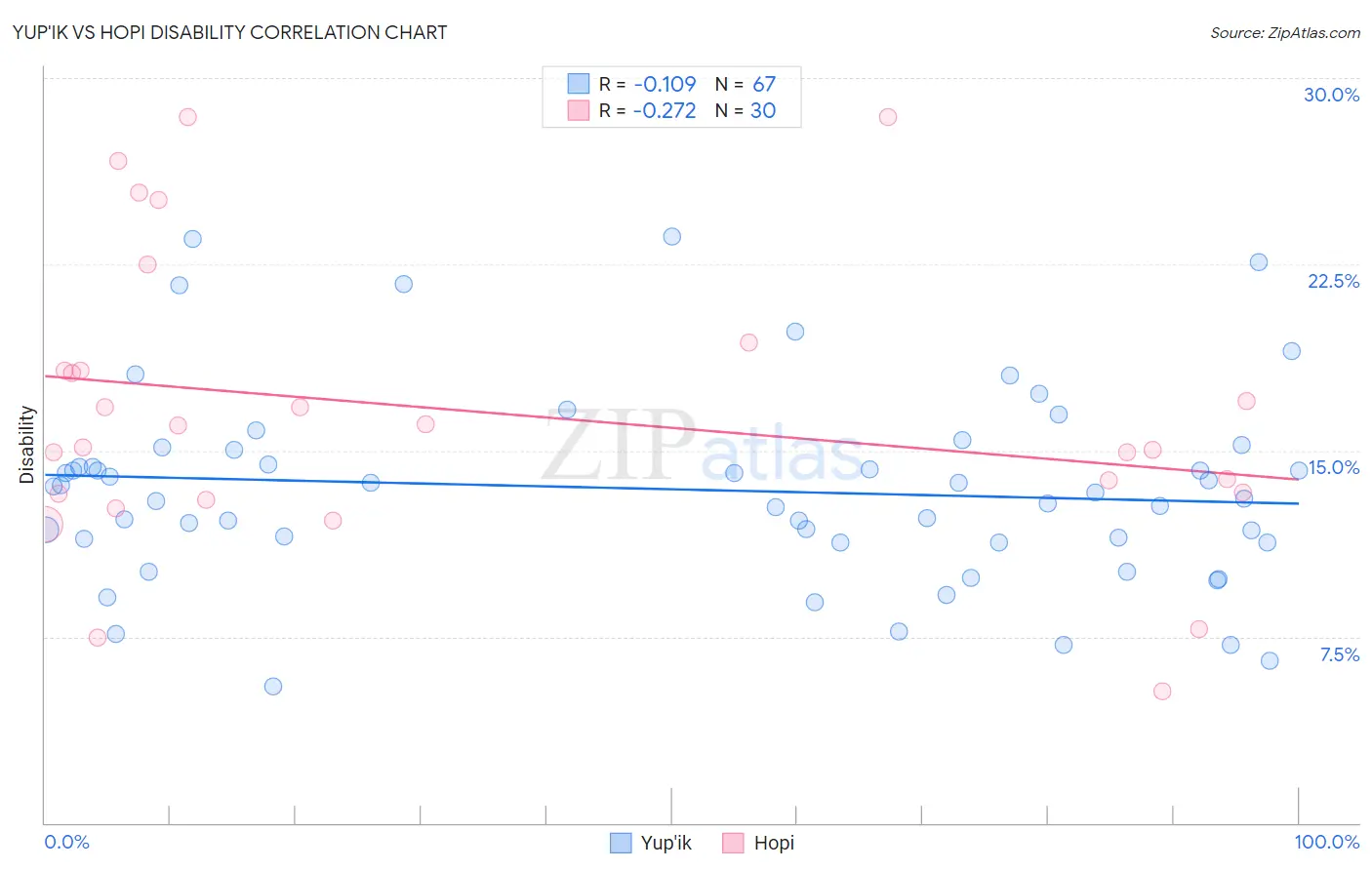The image size is (1372, 870).
Task: Click the blue Yup'ik regression trend line
Action: coord(671,489)
